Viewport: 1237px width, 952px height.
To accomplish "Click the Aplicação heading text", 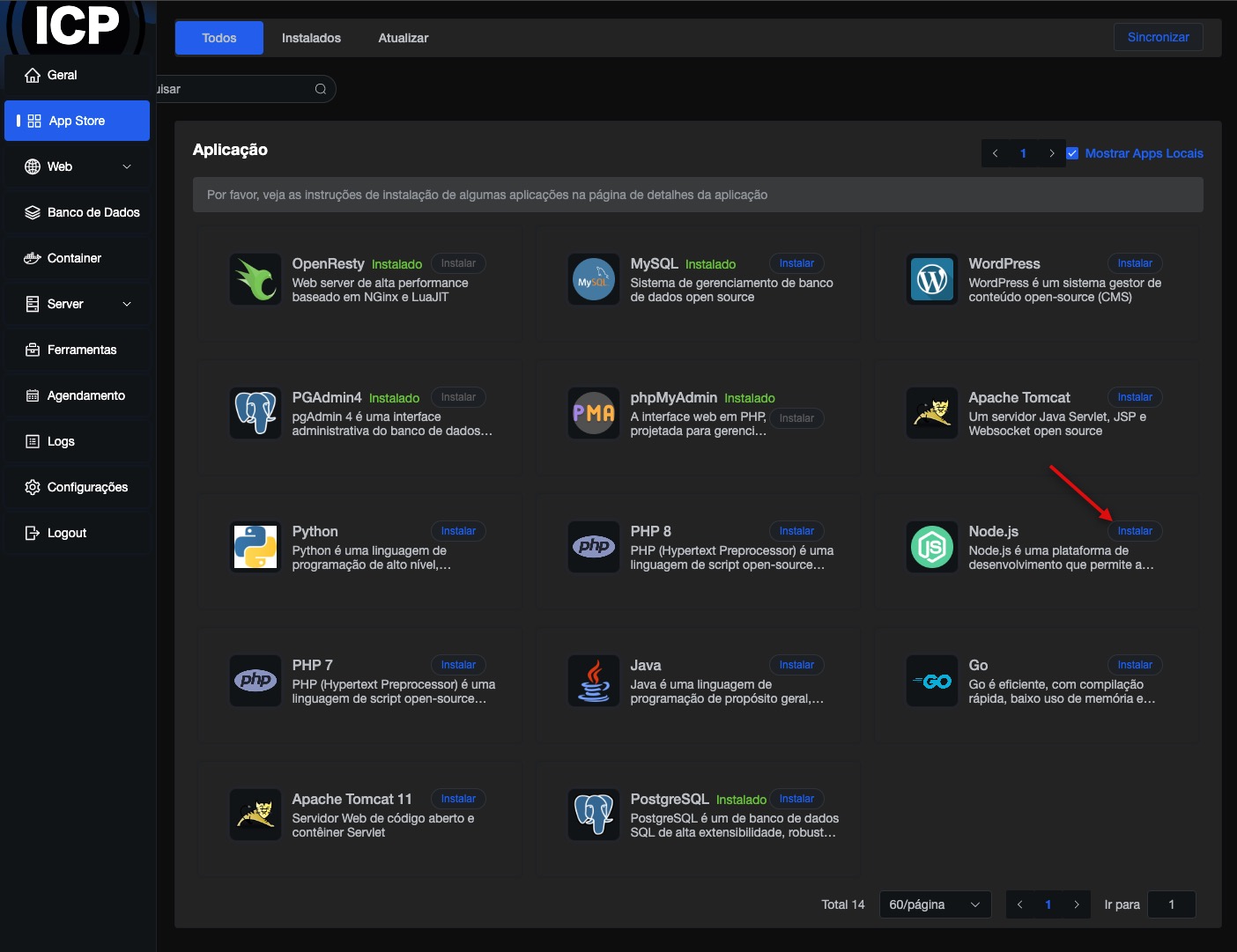I will click(x=230, y=150).
